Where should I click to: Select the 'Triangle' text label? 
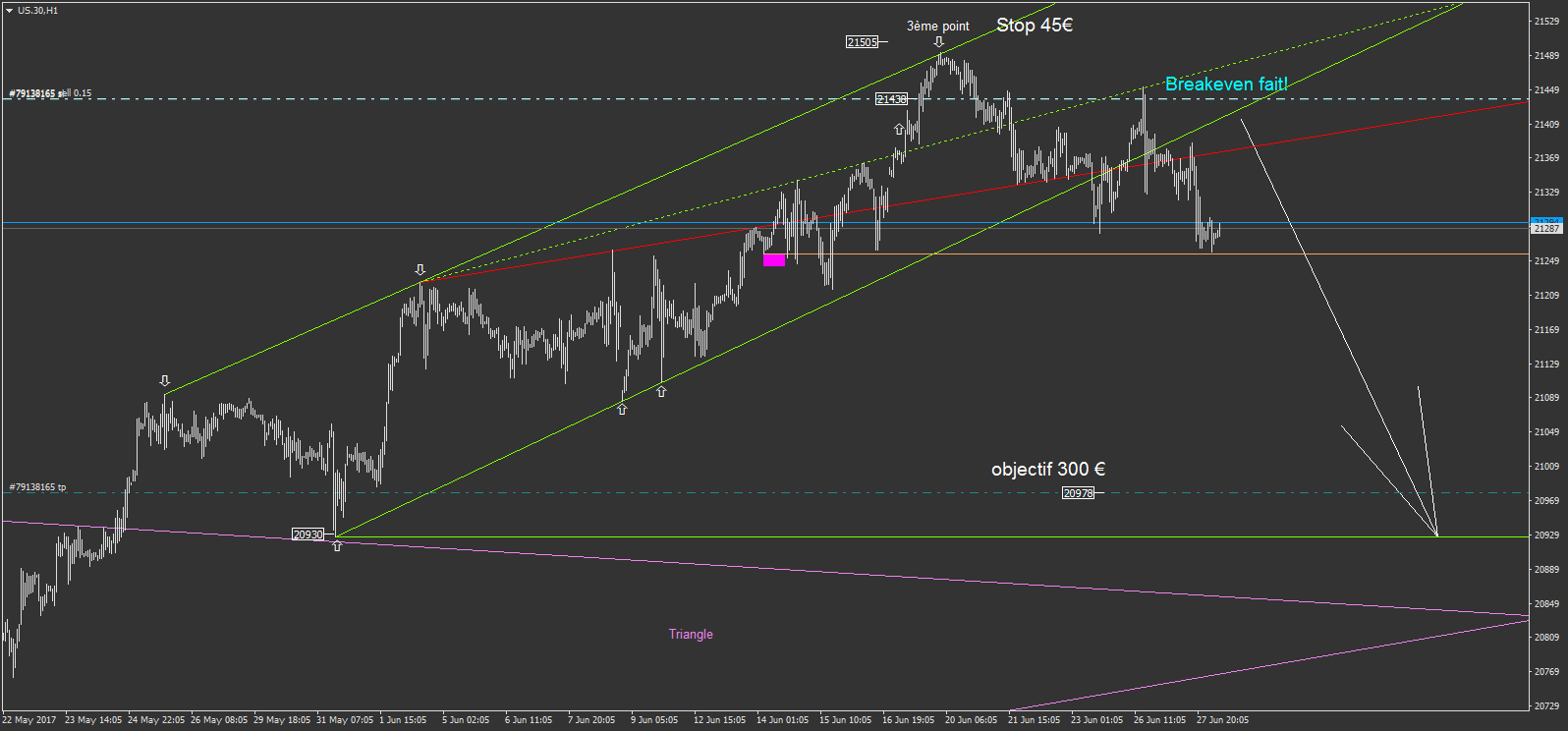(691, 634)
